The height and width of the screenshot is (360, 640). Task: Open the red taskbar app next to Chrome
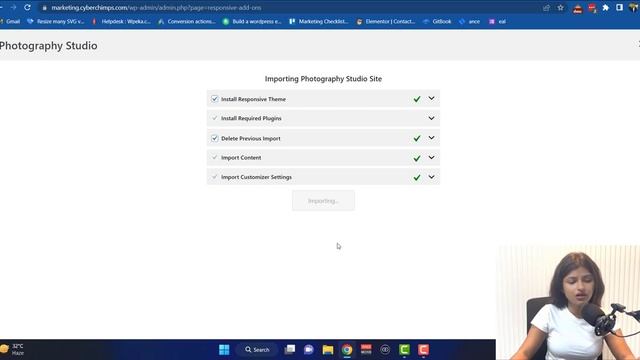coord(366,349)
